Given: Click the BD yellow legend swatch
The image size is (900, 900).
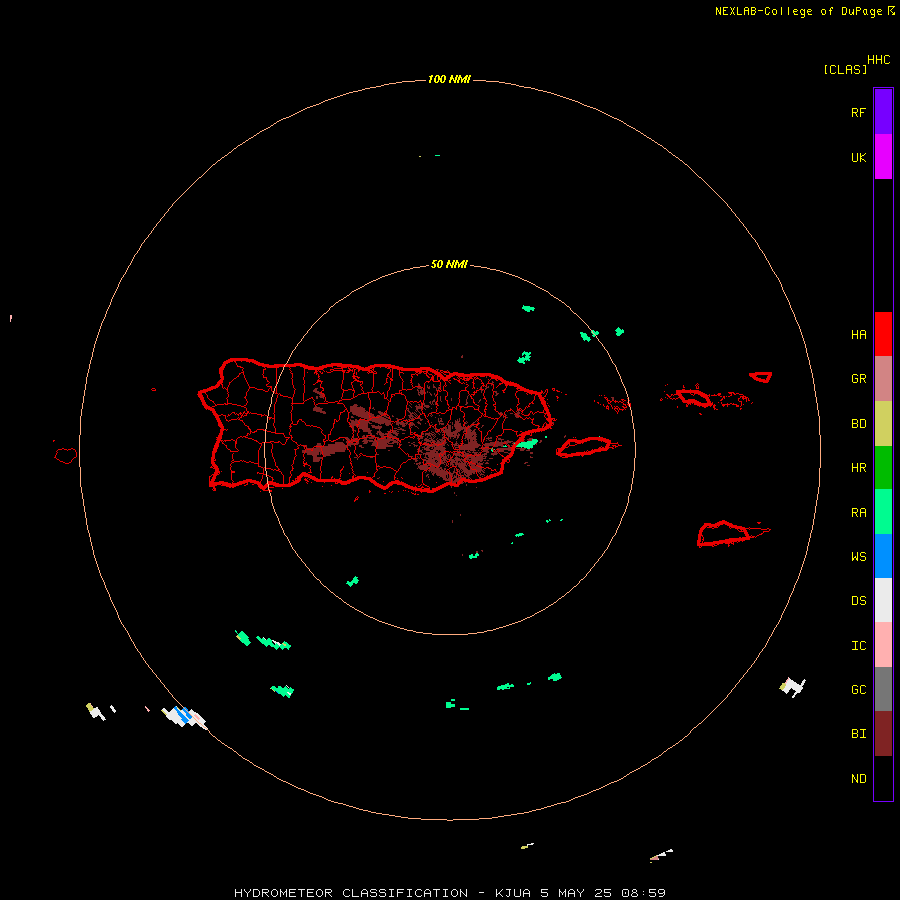Looking at the screenshot, I should [883, 424].
